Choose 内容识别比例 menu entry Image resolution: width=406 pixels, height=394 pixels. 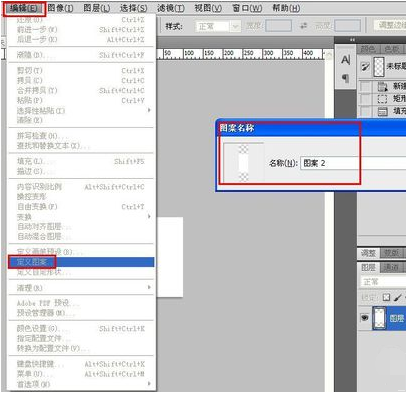pos(81,187)
